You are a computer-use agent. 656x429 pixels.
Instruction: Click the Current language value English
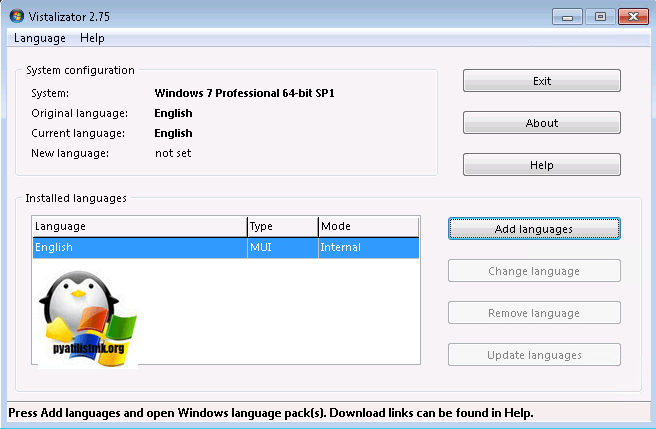(x=173, y=133)
